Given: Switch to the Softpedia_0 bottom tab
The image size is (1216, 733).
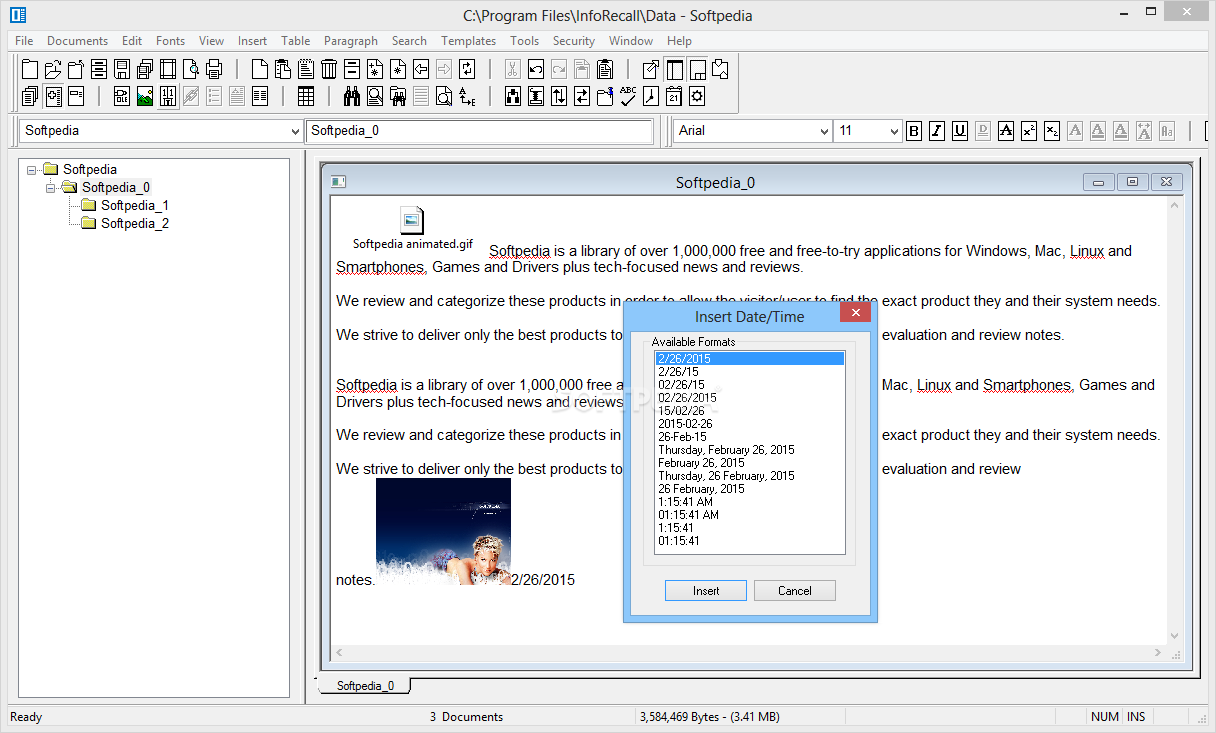Looking at the screenshot, I should [365, 686].
